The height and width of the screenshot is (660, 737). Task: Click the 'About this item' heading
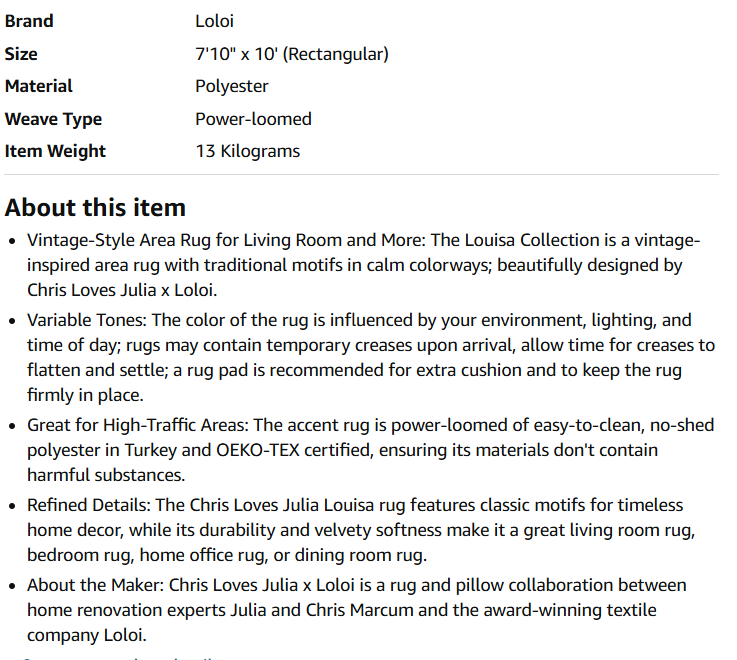click(x=95, y=208)
